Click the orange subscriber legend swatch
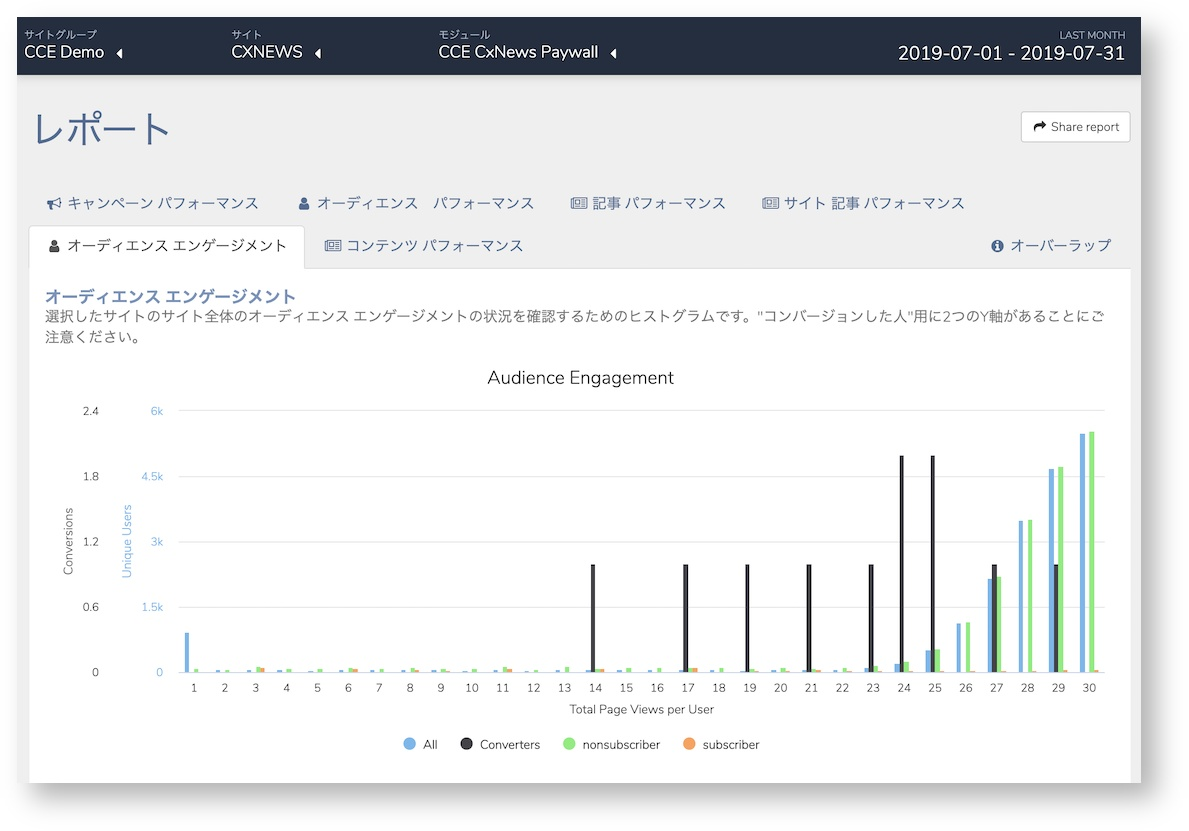 pyautogui.click(x=689, y=744)
